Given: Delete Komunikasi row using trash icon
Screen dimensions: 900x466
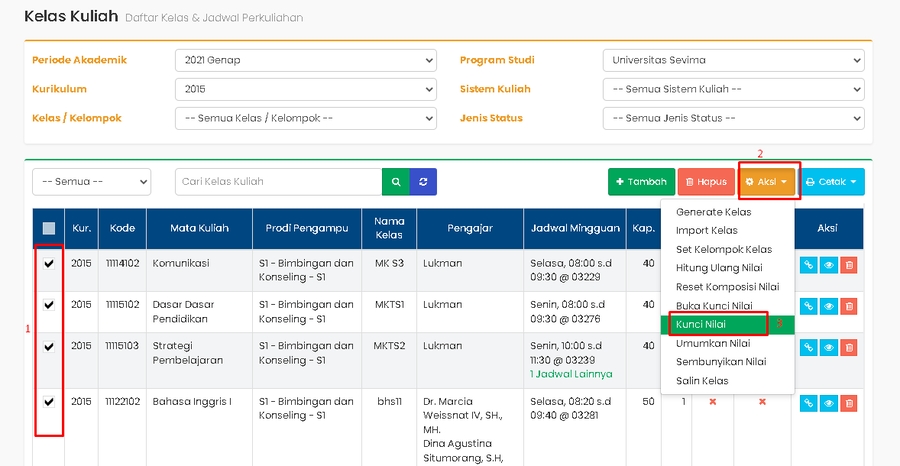Looking at the screenshot, I should point(848,264).
